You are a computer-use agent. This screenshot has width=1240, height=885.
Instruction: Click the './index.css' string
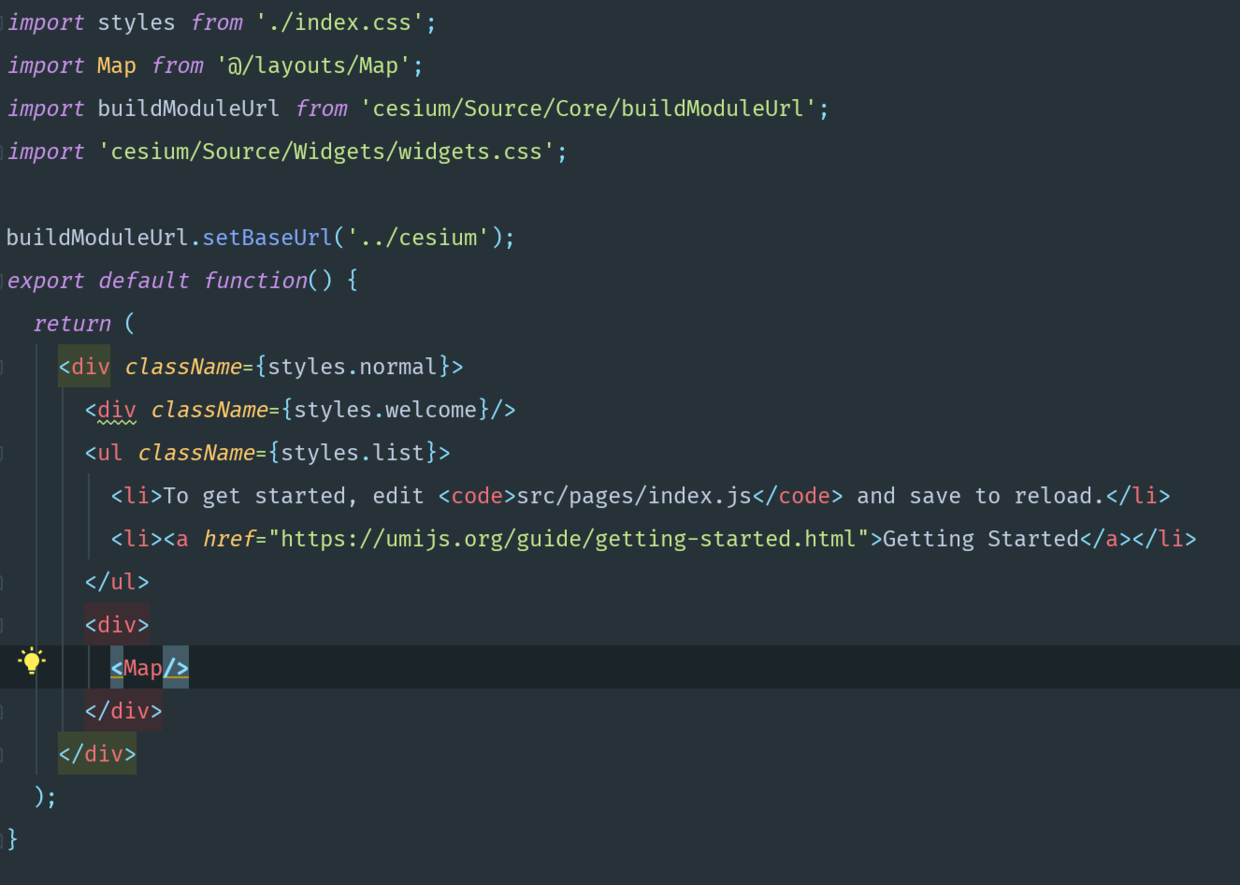click(x=339, y=22)
